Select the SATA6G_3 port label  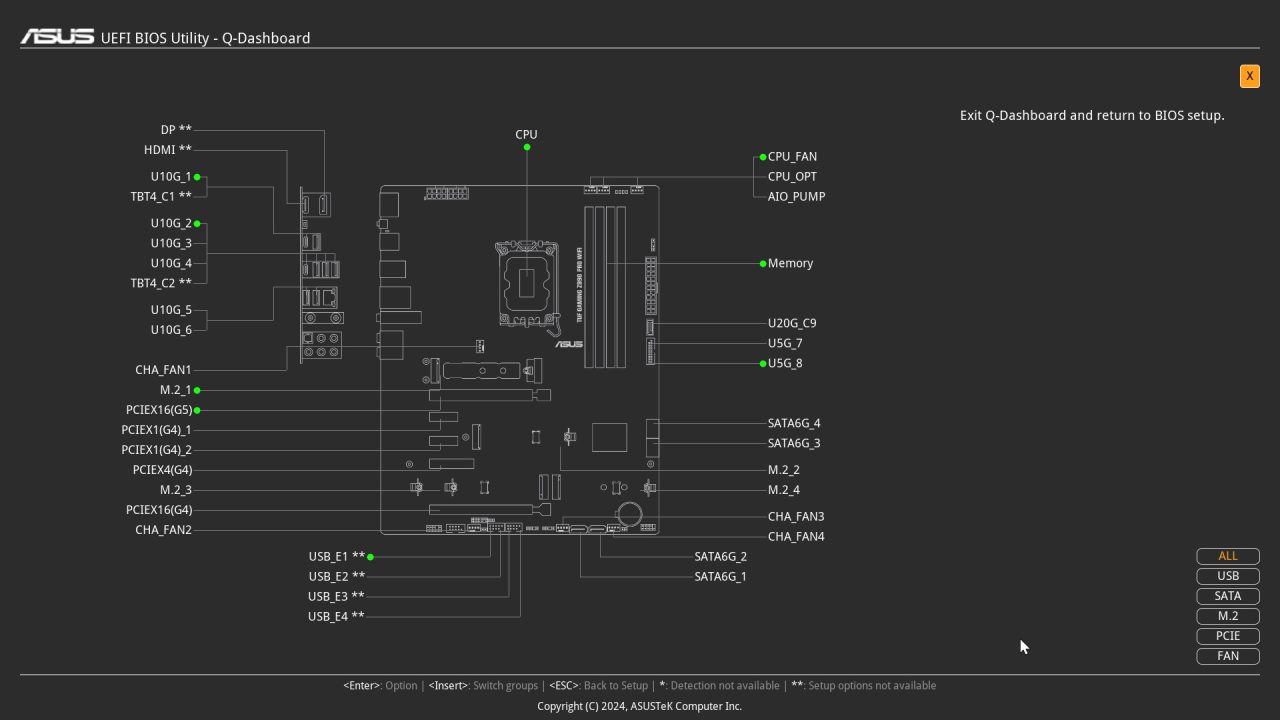coord(794,444)
